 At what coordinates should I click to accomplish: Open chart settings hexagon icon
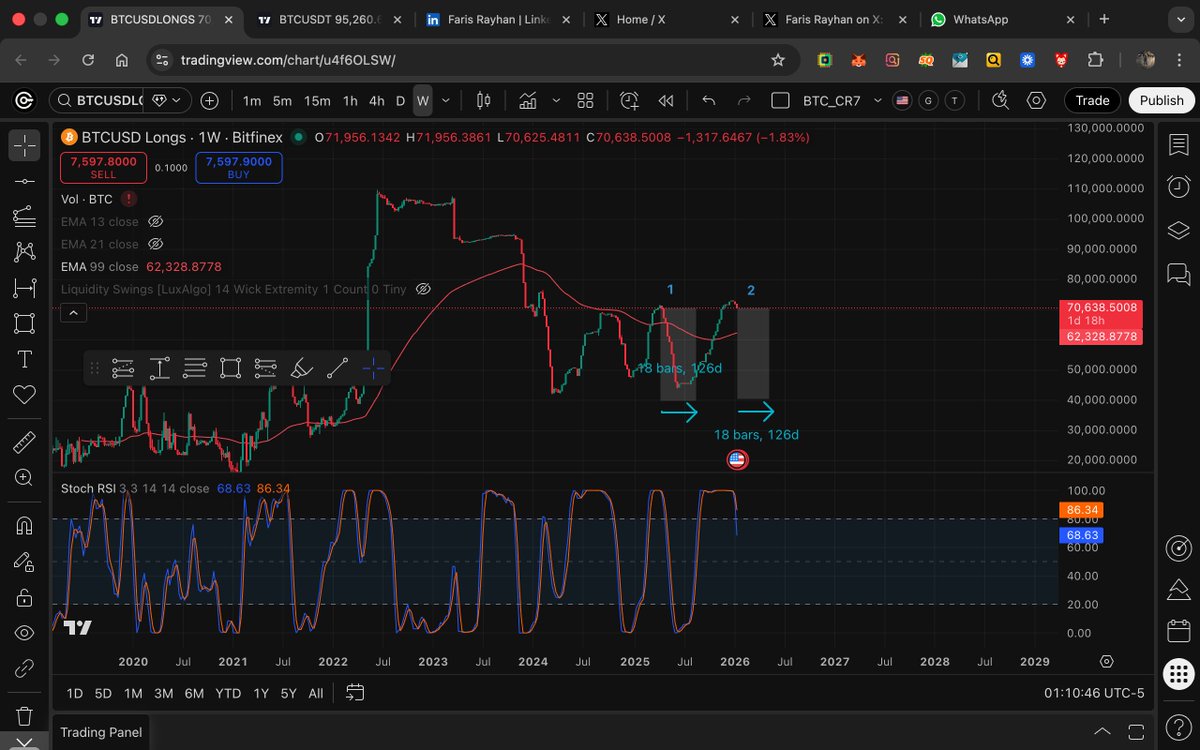point(1036,100)
